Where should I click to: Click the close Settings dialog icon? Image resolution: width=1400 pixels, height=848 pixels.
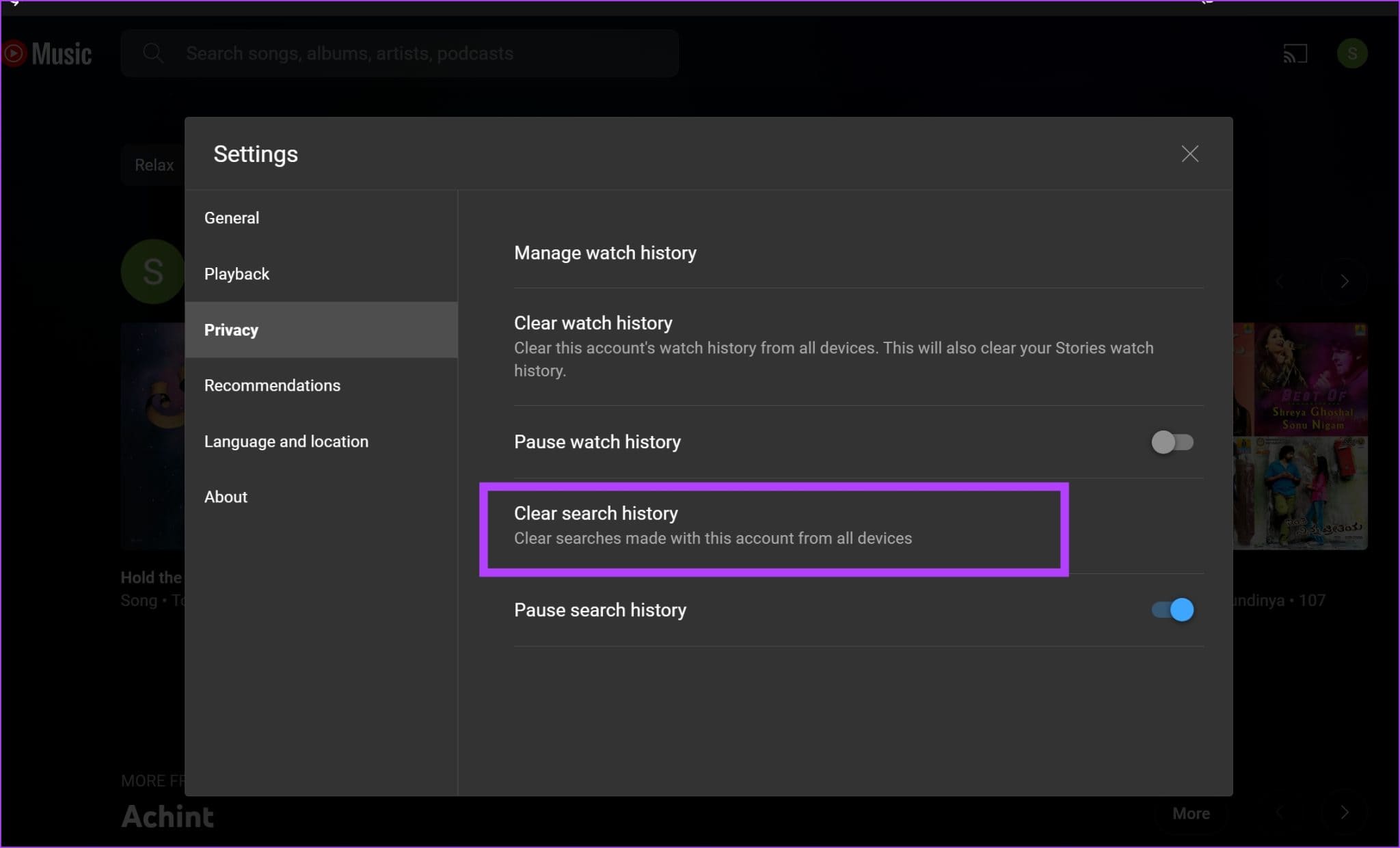point(1190,153)
